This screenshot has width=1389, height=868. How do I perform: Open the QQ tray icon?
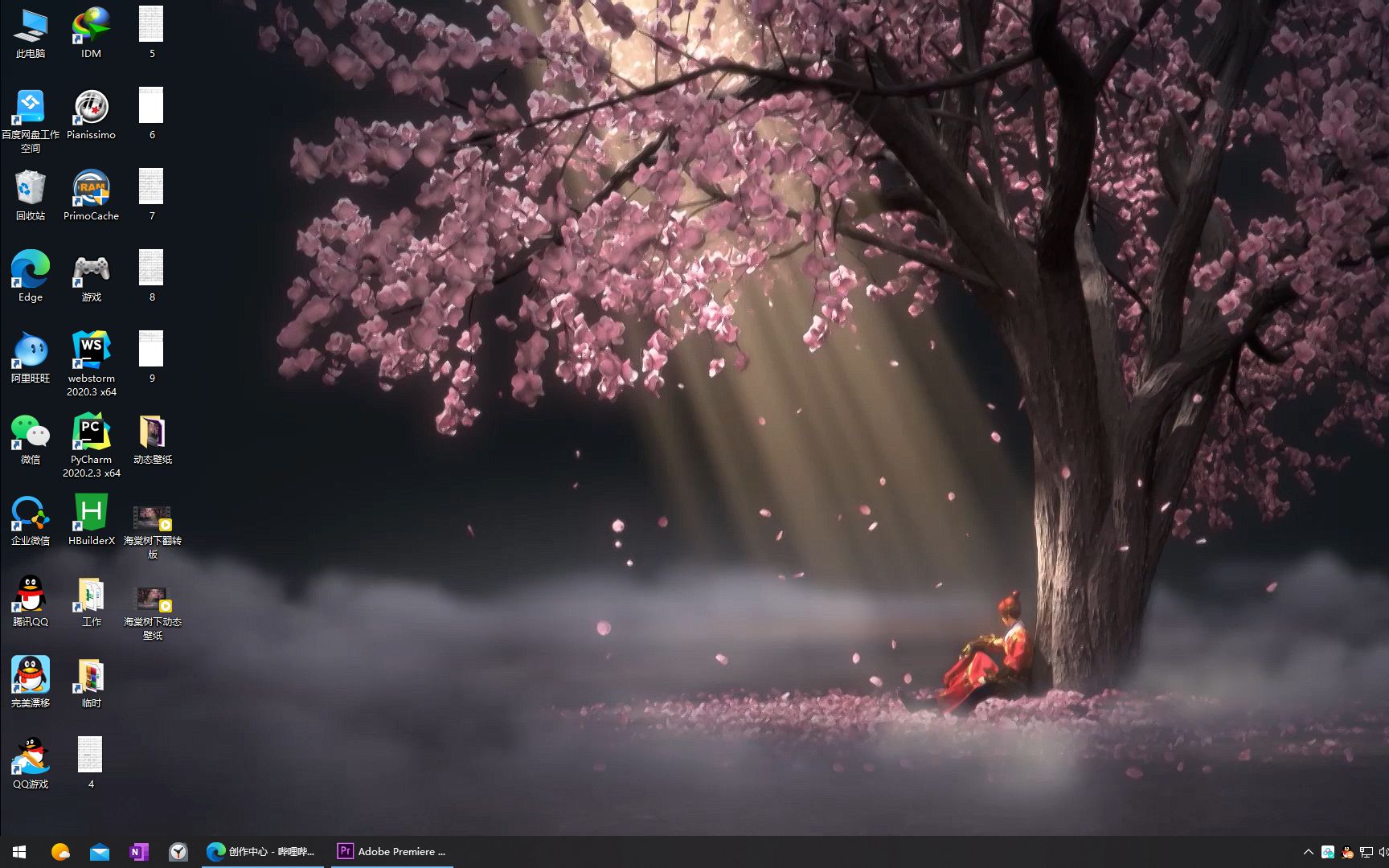click(1347, 852)
